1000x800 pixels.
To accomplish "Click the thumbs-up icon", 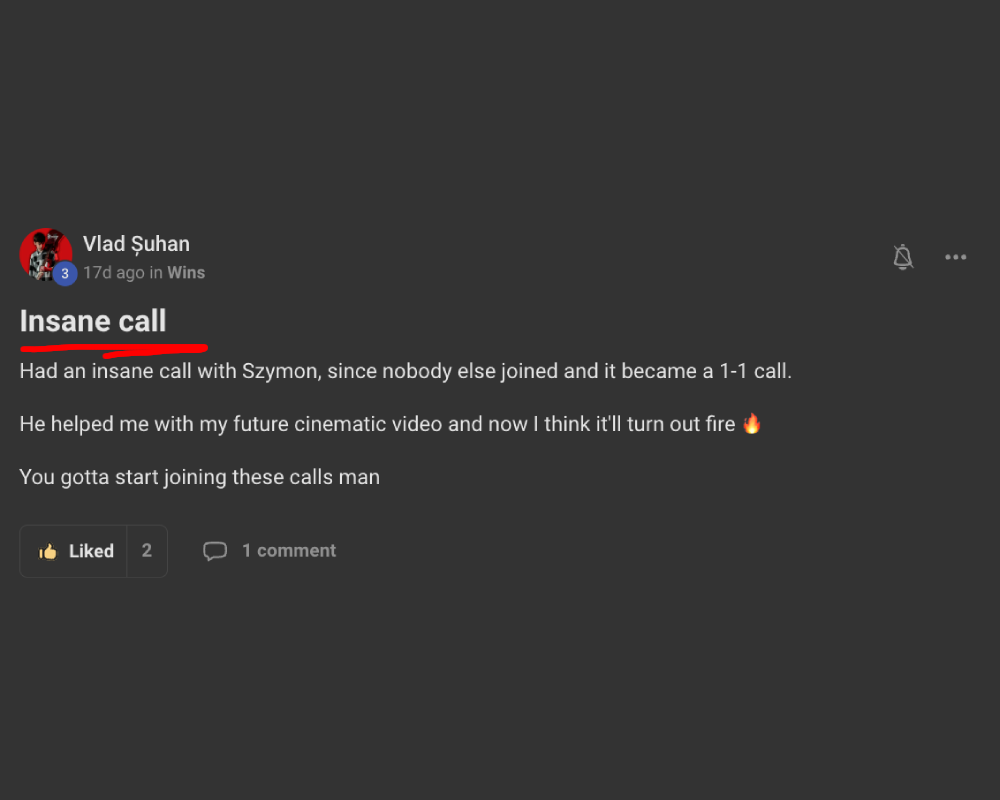I will click(x=48, y=552).
